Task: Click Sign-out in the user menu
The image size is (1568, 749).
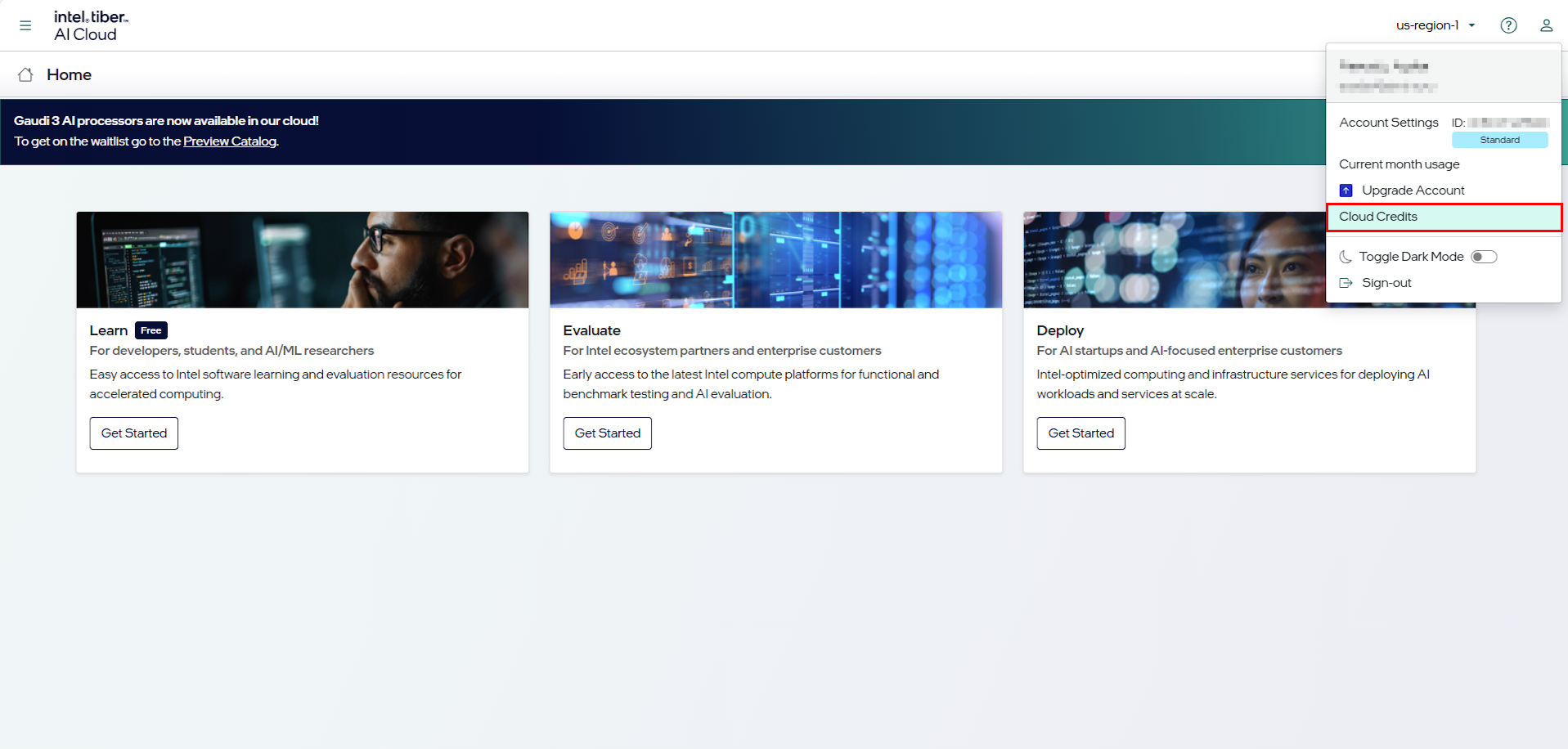Action: [x=1386, y=283]
